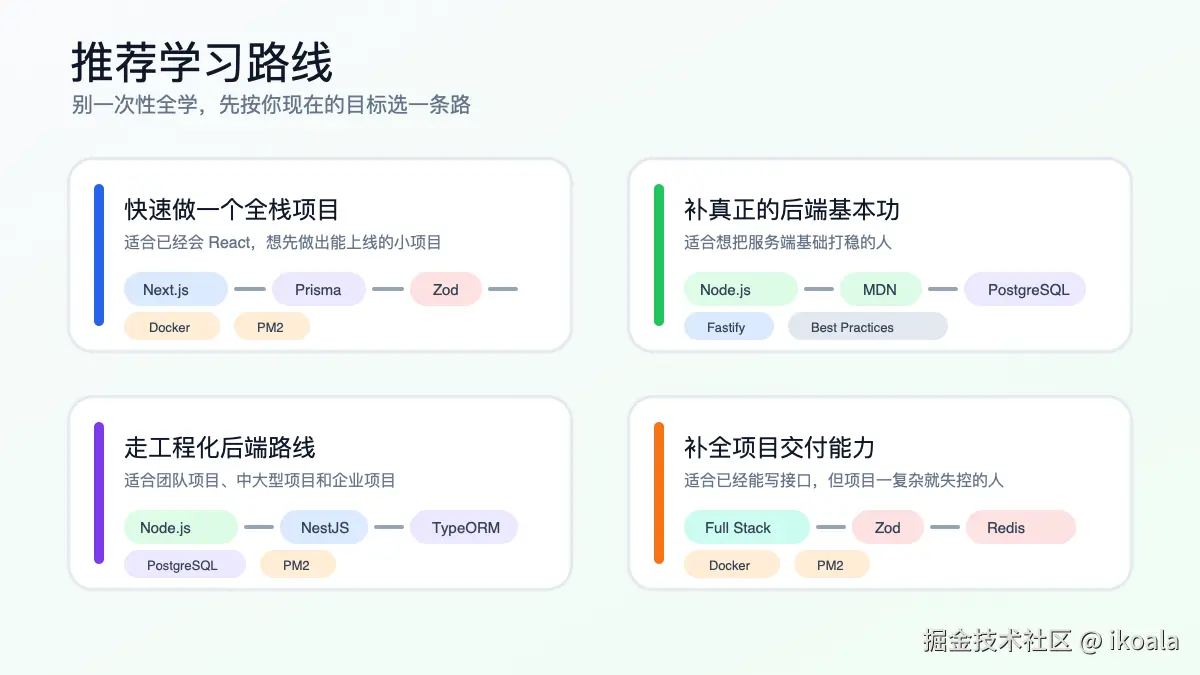Click the Next.js pill in the full-stack card

click(x=176, y=289)
